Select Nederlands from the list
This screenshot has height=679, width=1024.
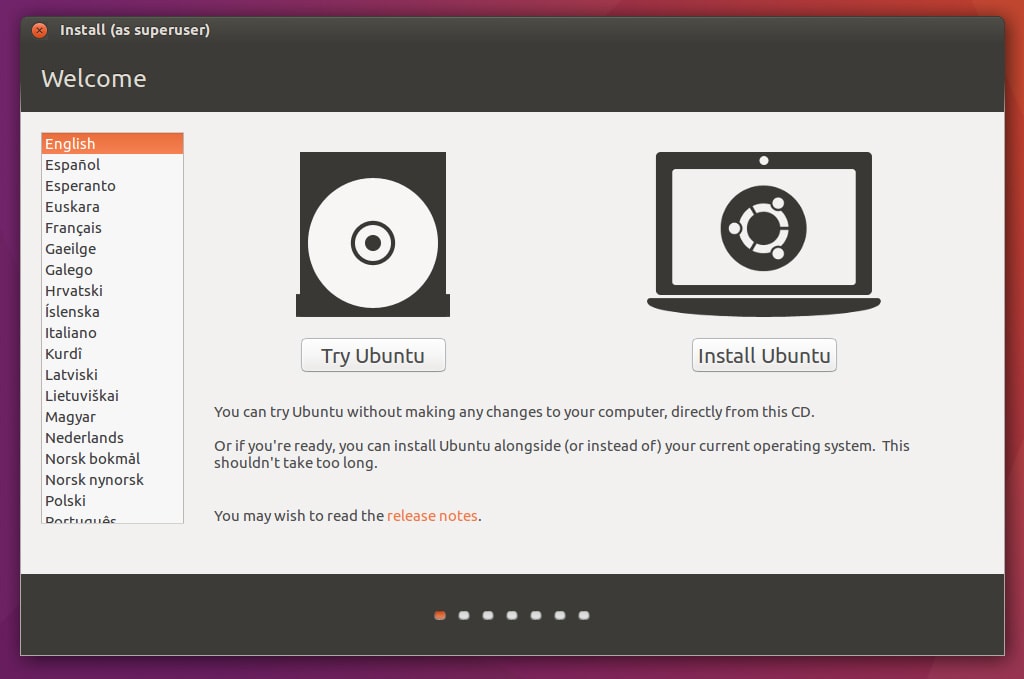pyautogui.click(x=84, y=437)
